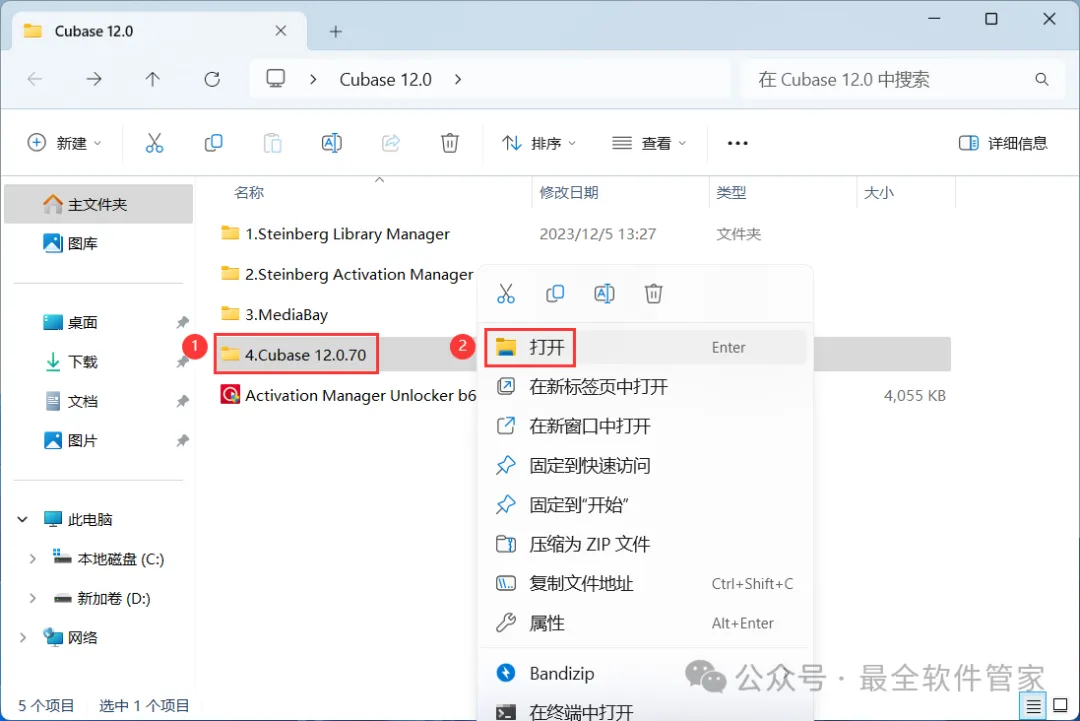This screenshot has width=1080, height=721.
Task: Click Cubase 12.0 in the address bar
Action: (x=386, y=80)
